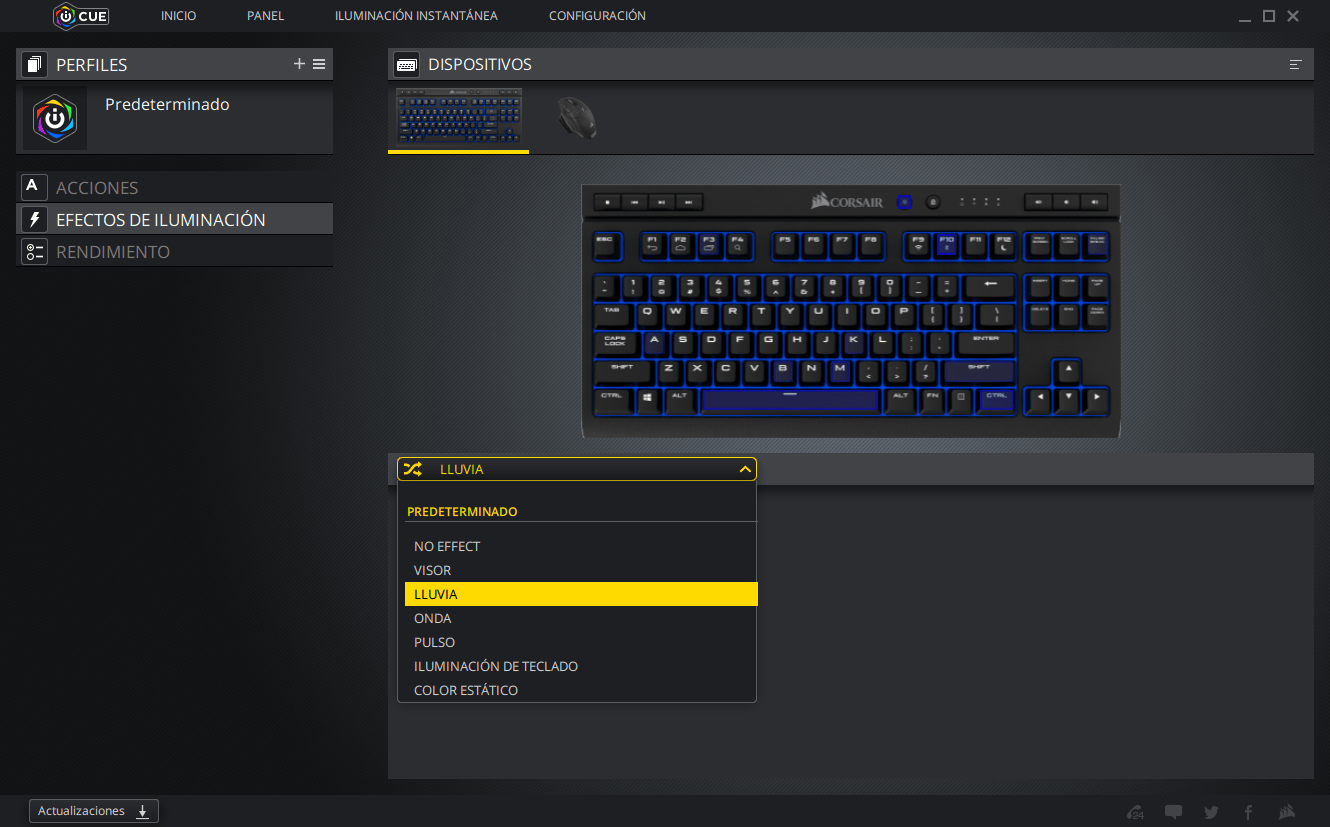Select the Predeterminado profile icon

point(55,118)
